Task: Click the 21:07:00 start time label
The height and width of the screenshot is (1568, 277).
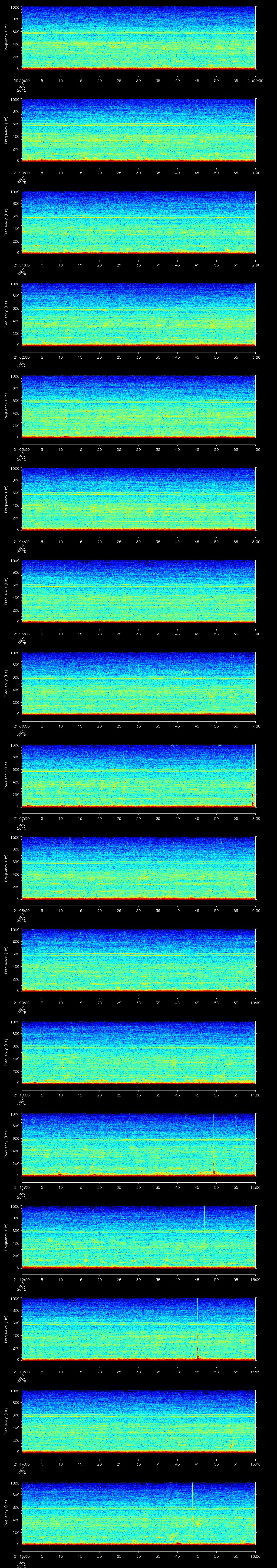Action: click(x=22, y=818)
